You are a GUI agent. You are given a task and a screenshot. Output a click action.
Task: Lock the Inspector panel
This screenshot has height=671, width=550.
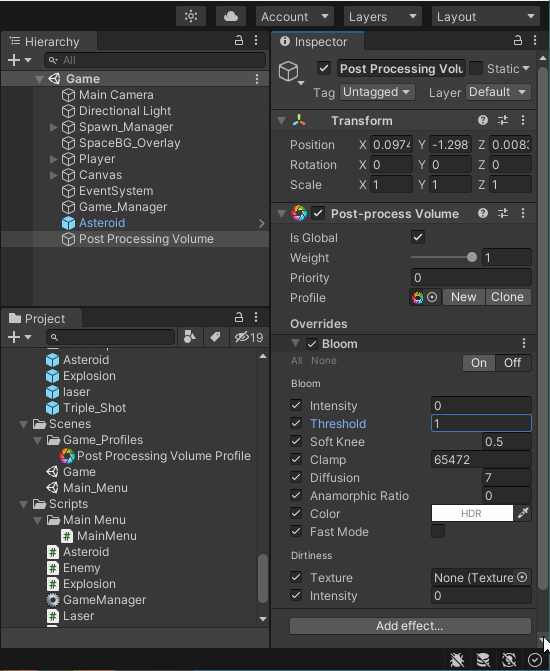pyautogui.click(x=518, y=41)
